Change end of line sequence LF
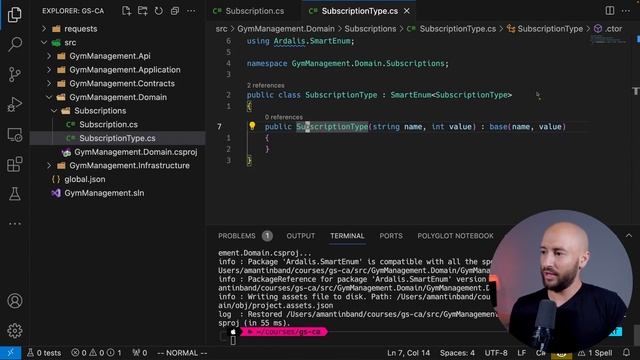 [522, 353]
